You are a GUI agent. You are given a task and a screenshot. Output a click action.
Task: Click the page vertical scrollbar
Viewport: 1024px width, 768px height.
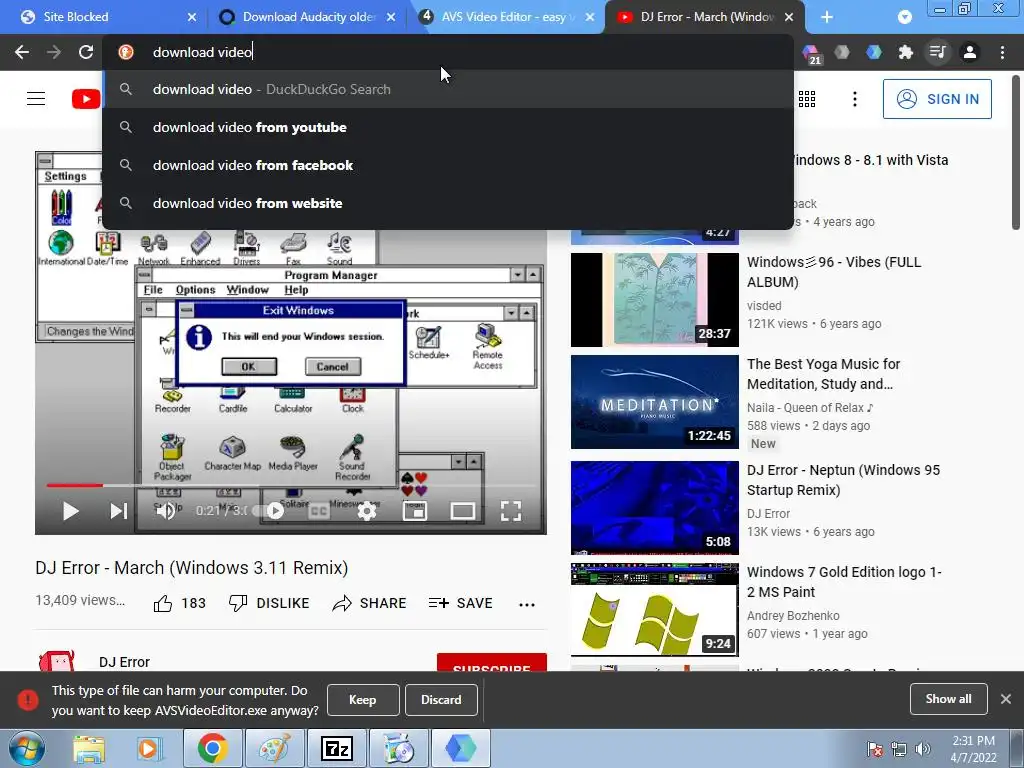(1016, 152)
